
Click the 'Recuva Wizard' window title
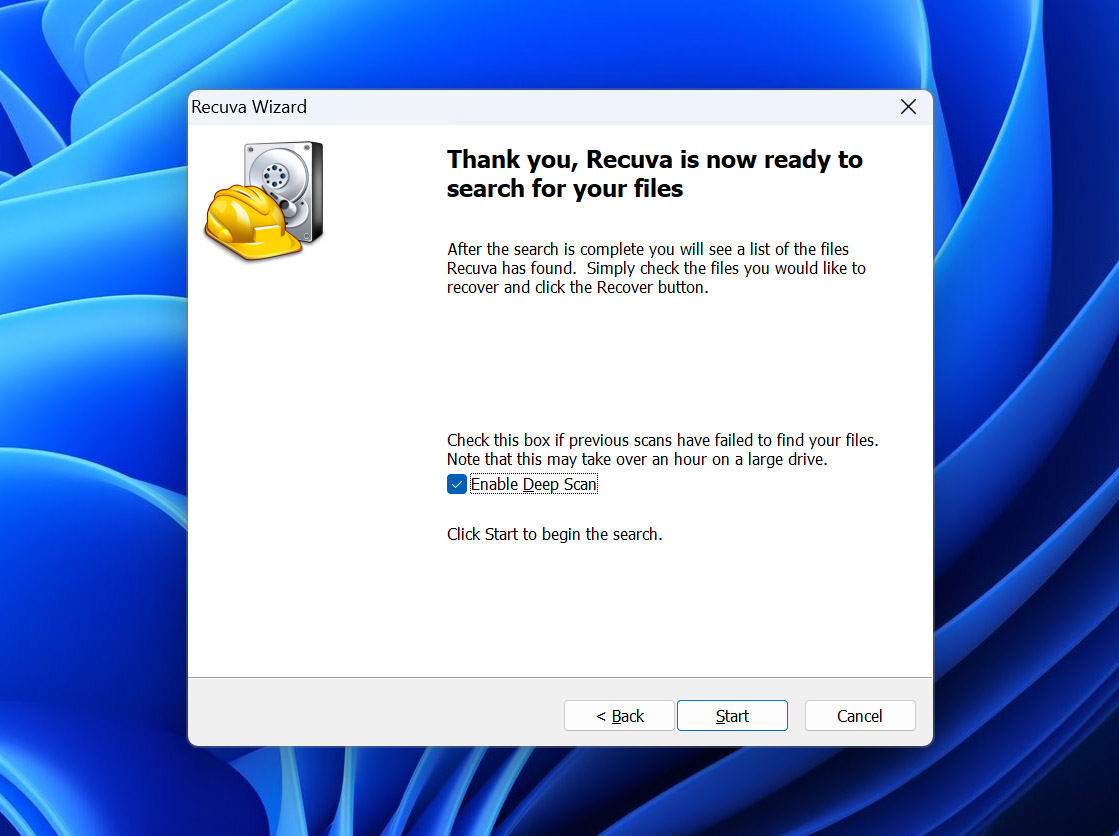[x=249, y=107]
